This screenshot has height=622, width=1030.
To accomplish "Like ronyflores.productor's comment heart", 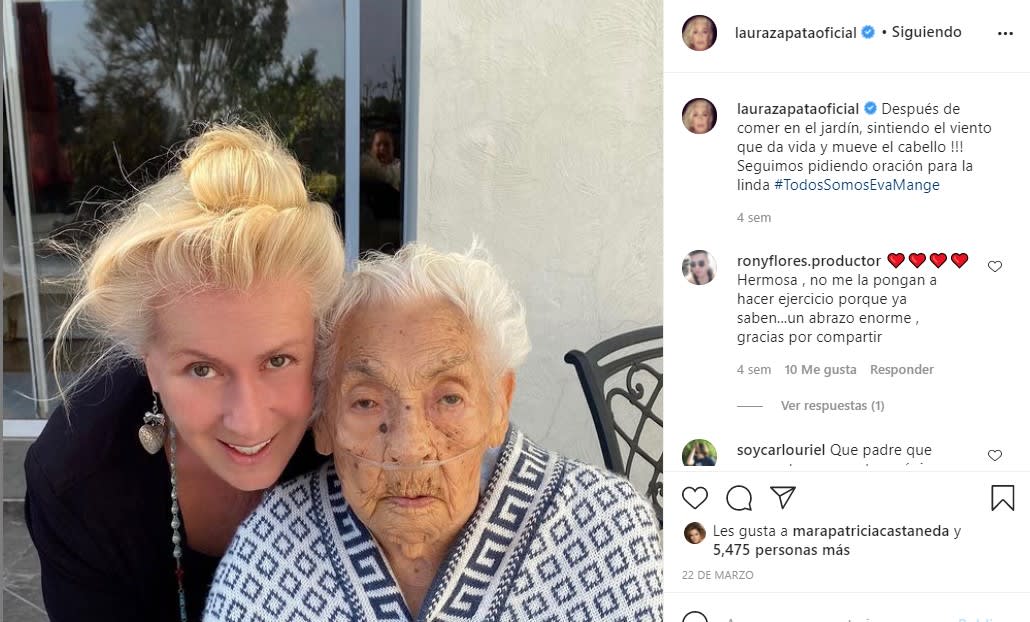I will (995, 266).
